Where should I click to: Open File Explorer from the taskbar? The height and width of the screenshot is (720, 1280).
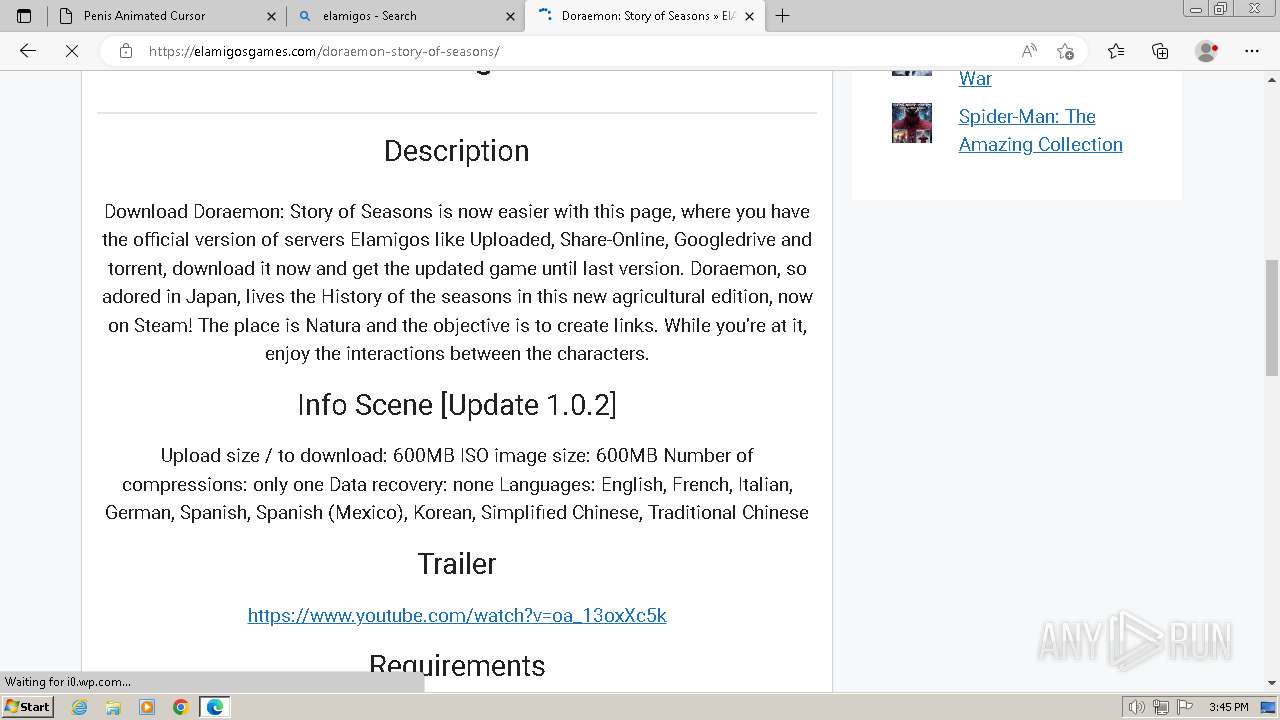pos(113,707)
